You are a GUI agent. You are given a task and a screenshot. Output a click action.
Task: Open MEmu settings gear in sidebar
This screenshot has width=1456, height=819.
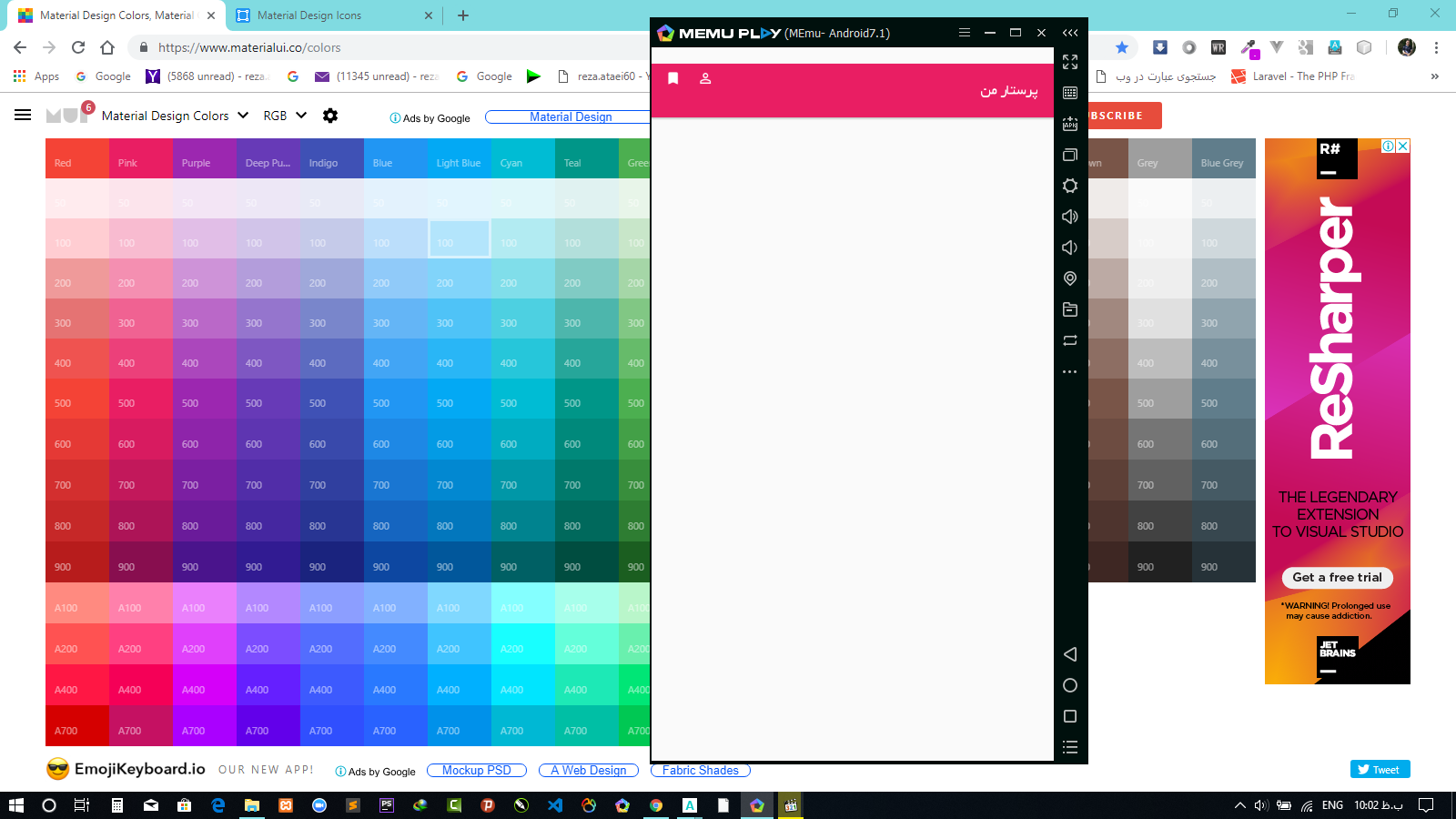[x=1070, y=186]
